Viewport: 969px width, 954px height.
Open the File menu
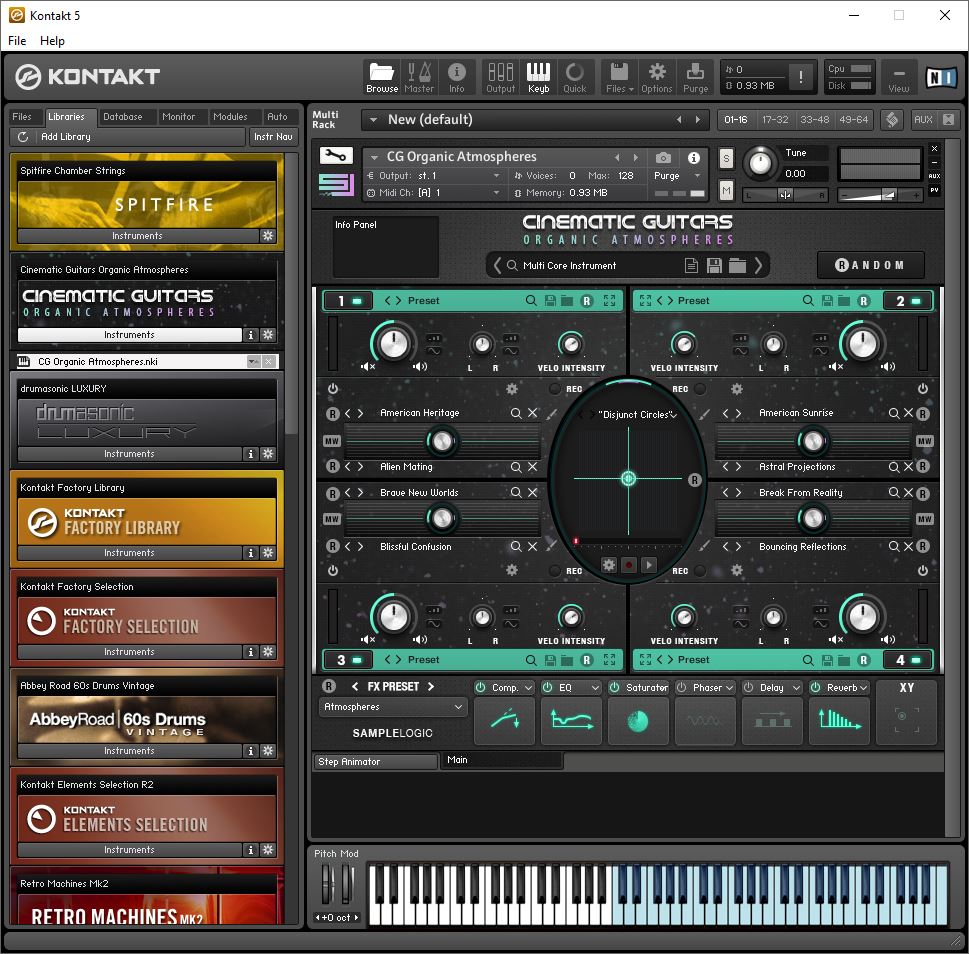click(17, 41)
